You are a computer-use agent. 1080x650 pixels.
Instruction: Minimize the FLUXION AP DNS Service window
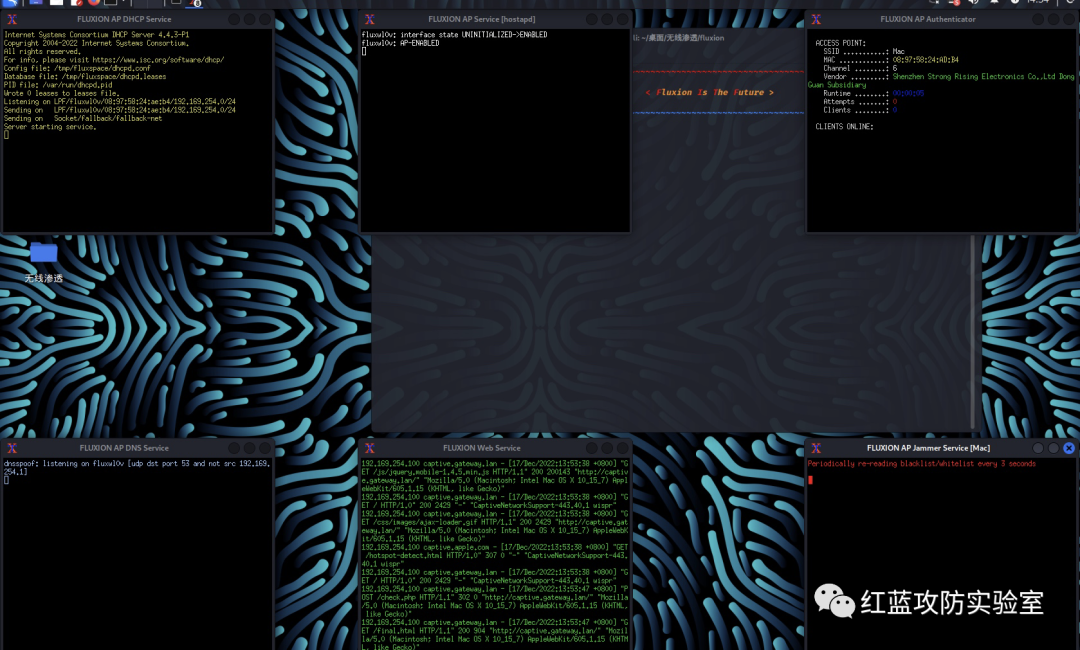coord(234,448)
